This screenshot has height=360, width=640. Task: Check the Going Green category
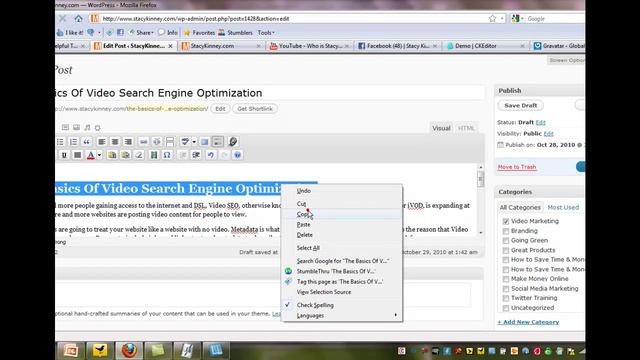tap(506, 240)
